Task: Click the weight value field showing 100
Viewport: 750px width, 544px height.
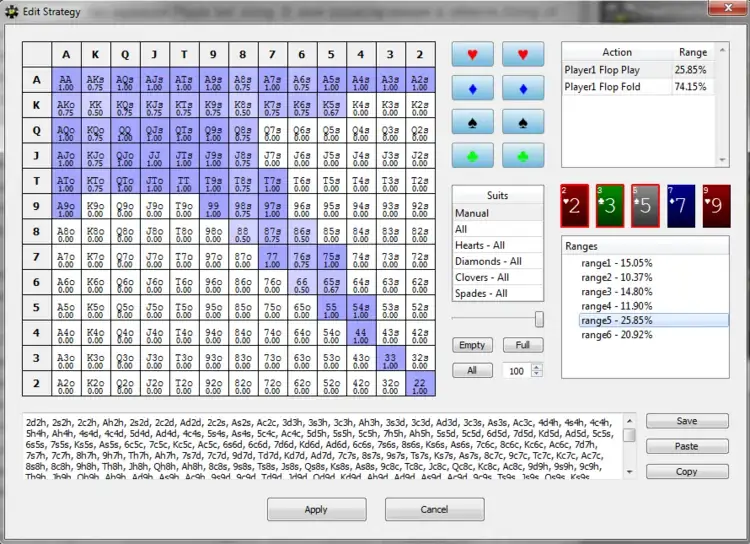Action: tap(517, 371)
